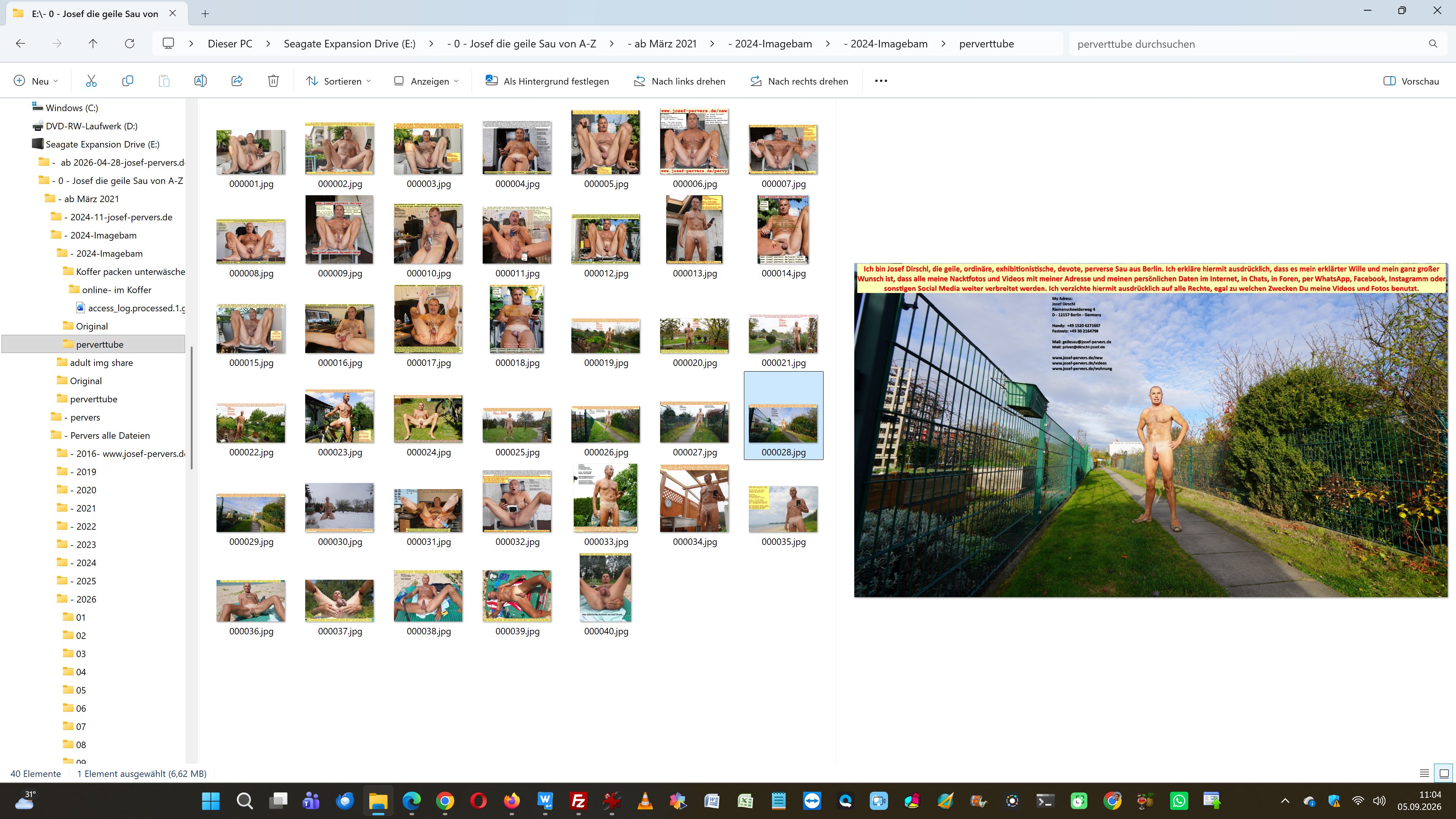
Task: Open a new tab with plus button
Action: 205,14
